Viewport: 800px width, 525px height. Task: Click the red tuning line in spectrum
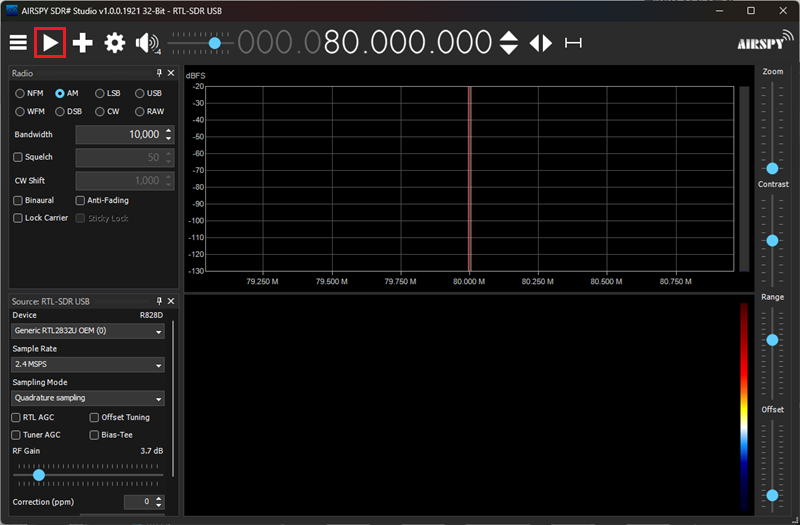tap(469, 179)
